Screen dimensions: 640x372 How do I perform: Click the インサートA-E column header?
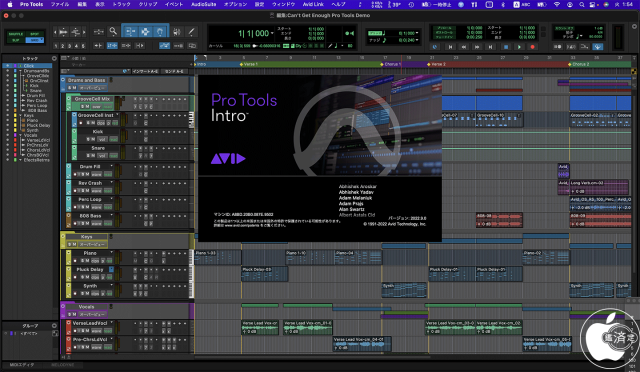coord(145,71)
